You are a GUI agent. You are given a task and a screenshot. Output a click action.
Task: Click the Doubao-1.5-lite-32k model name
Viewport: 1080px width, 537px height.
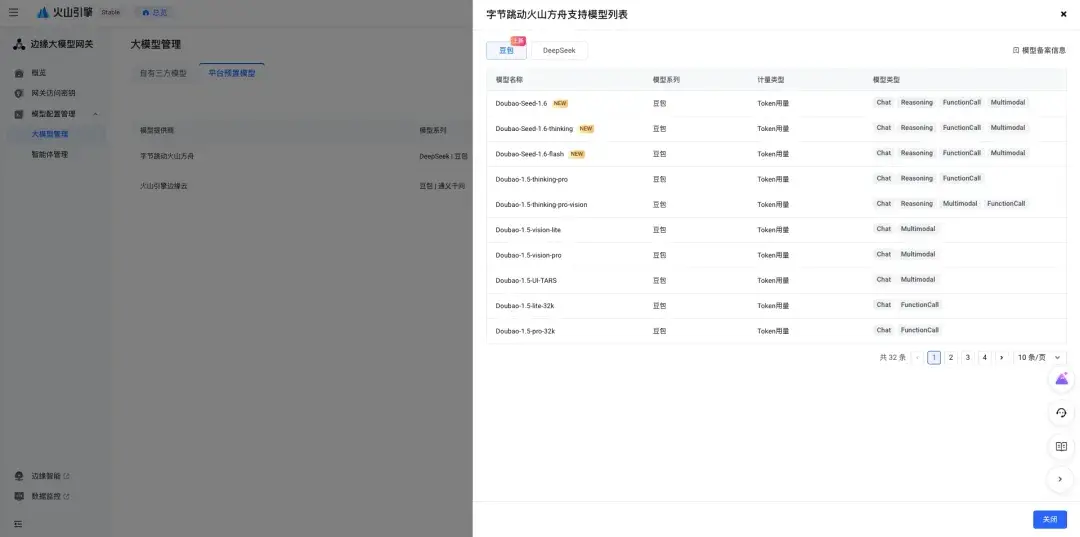pos(525,306)
